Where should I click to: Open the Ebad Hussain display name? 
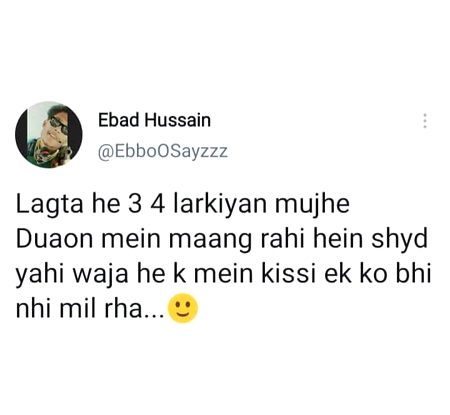click(x=154, y=120)
